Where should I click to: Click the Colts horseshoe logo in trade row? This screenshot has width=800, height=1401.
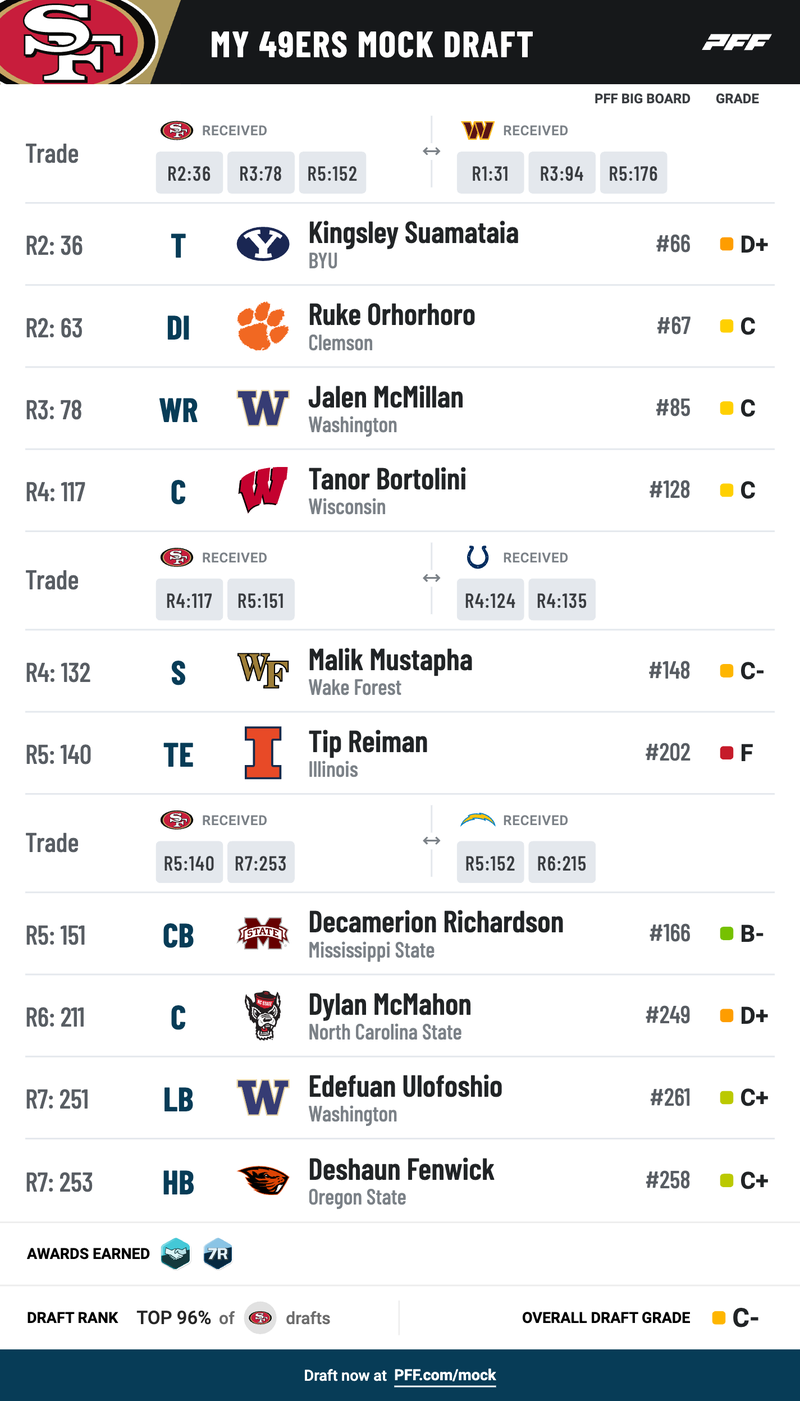tap(478, 557)
